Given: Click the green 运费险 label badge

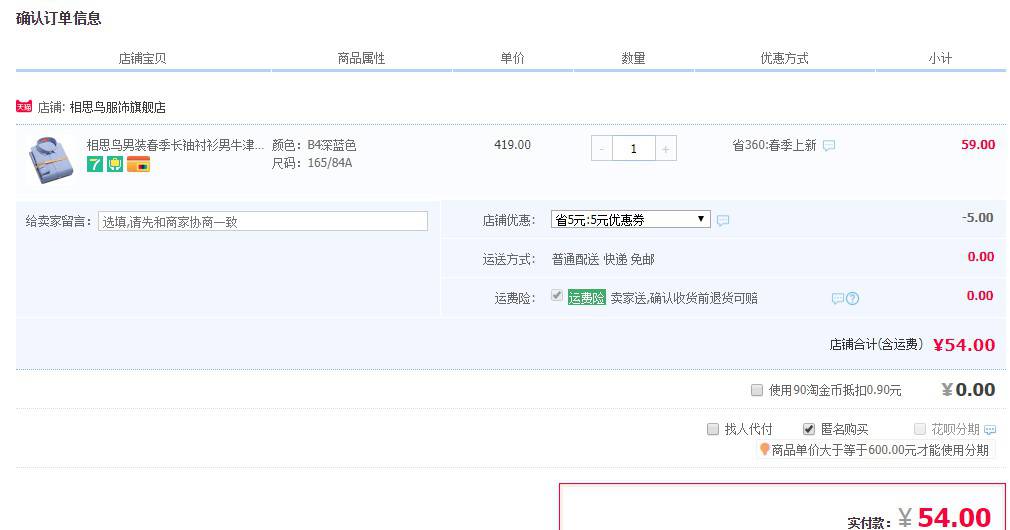Looking at the screenshot, I should coord(586,298).
